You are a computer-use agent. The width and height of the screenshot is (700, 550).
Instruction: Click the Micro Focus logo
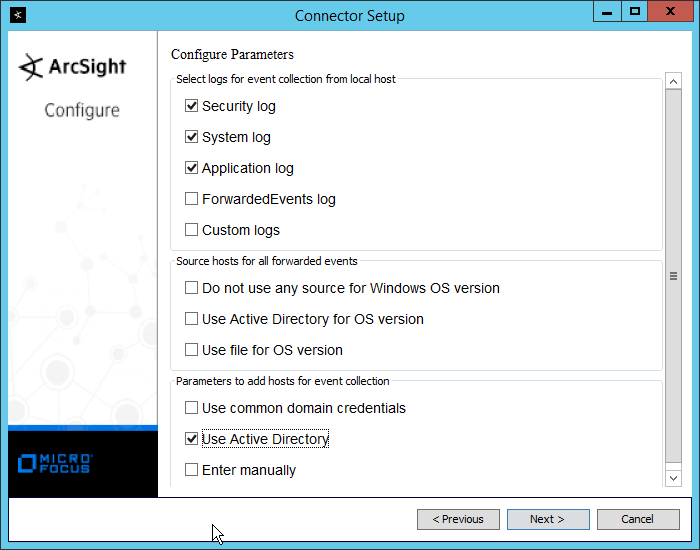click(56, 463)
